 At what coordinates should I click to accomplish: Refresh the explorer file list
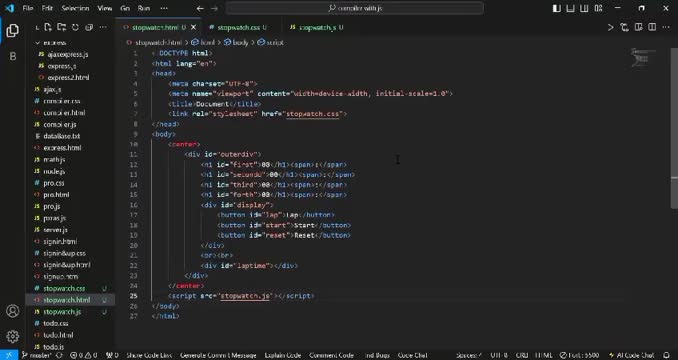point(75,27)
